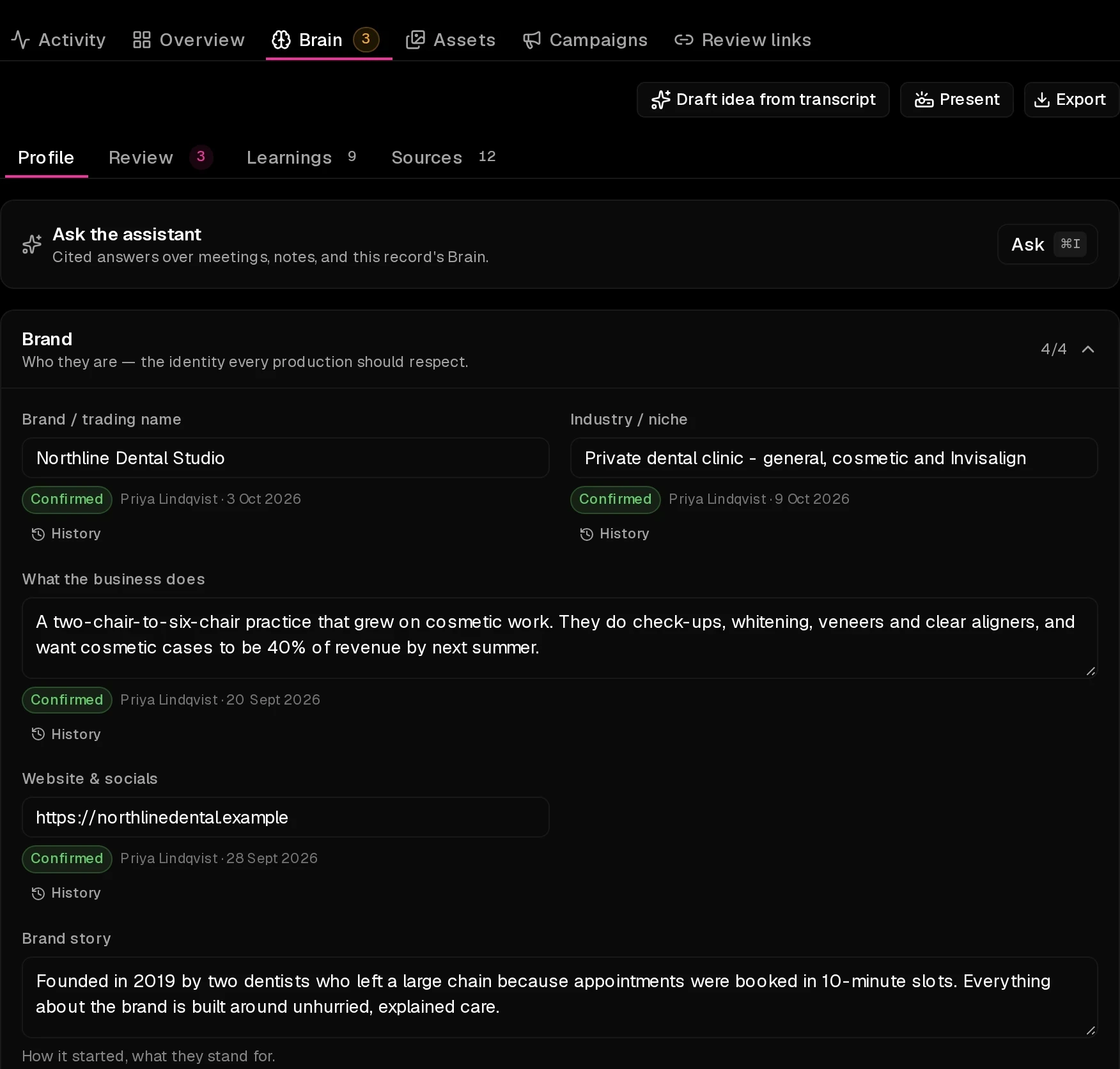
Task: Click the Learnings count 9
Action: 352,157
